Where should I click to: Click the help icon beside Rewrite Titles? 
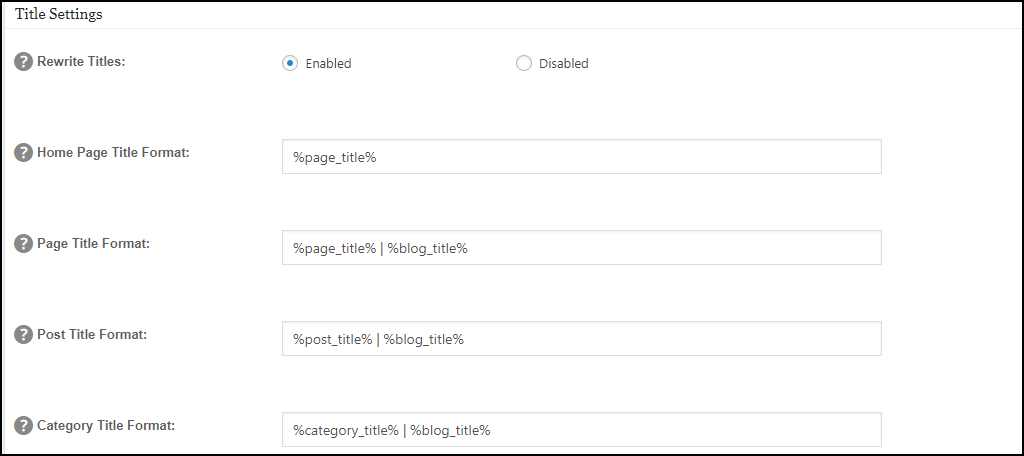click(x=24, y=62)
